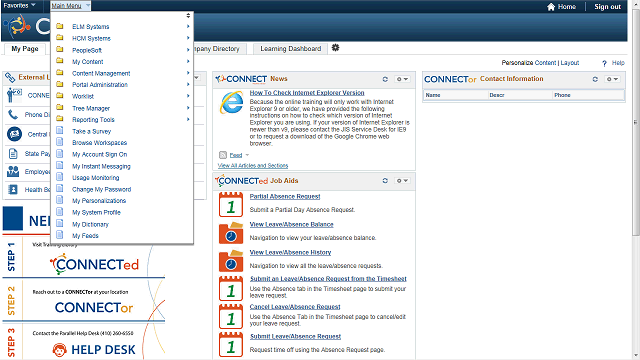Click the CONNECTed step 1 banner

[x=94, y=264]
